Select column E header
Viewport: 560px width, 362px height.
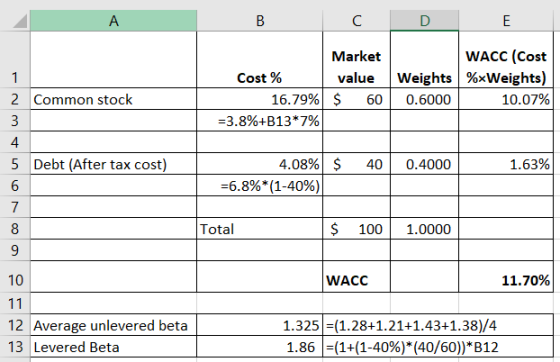(x=506, y=21)
